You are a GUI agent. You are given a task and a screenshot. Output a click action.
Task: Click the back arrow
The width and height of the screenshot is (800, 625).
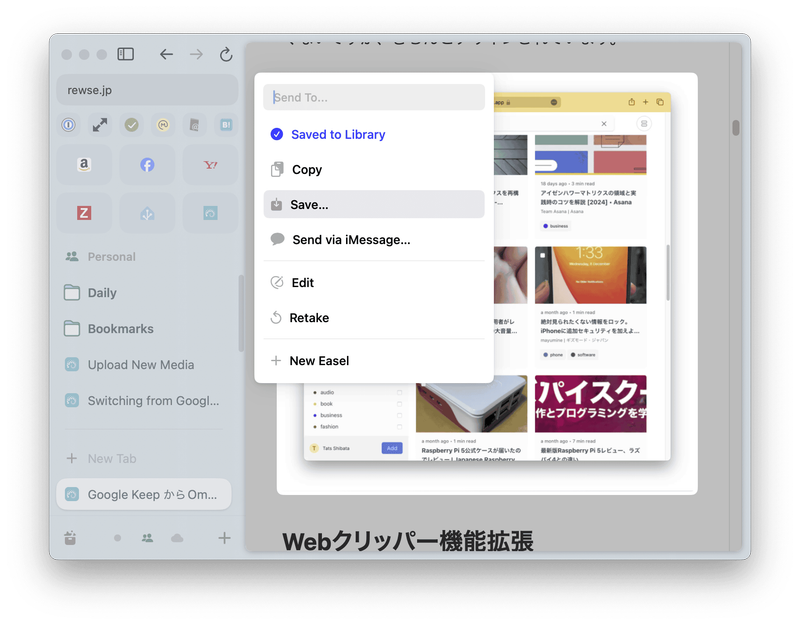coord(166,54)
